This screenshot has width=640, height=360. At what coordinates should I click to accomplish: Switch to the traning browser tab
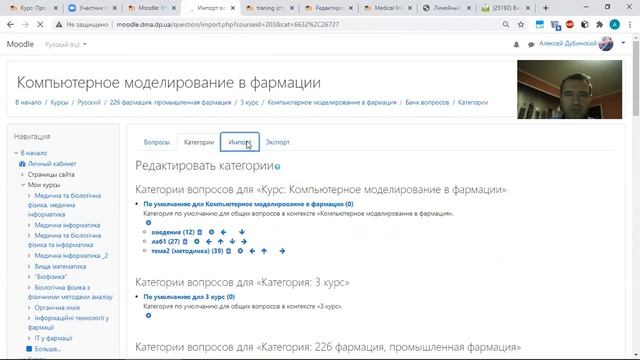(270, 8)
